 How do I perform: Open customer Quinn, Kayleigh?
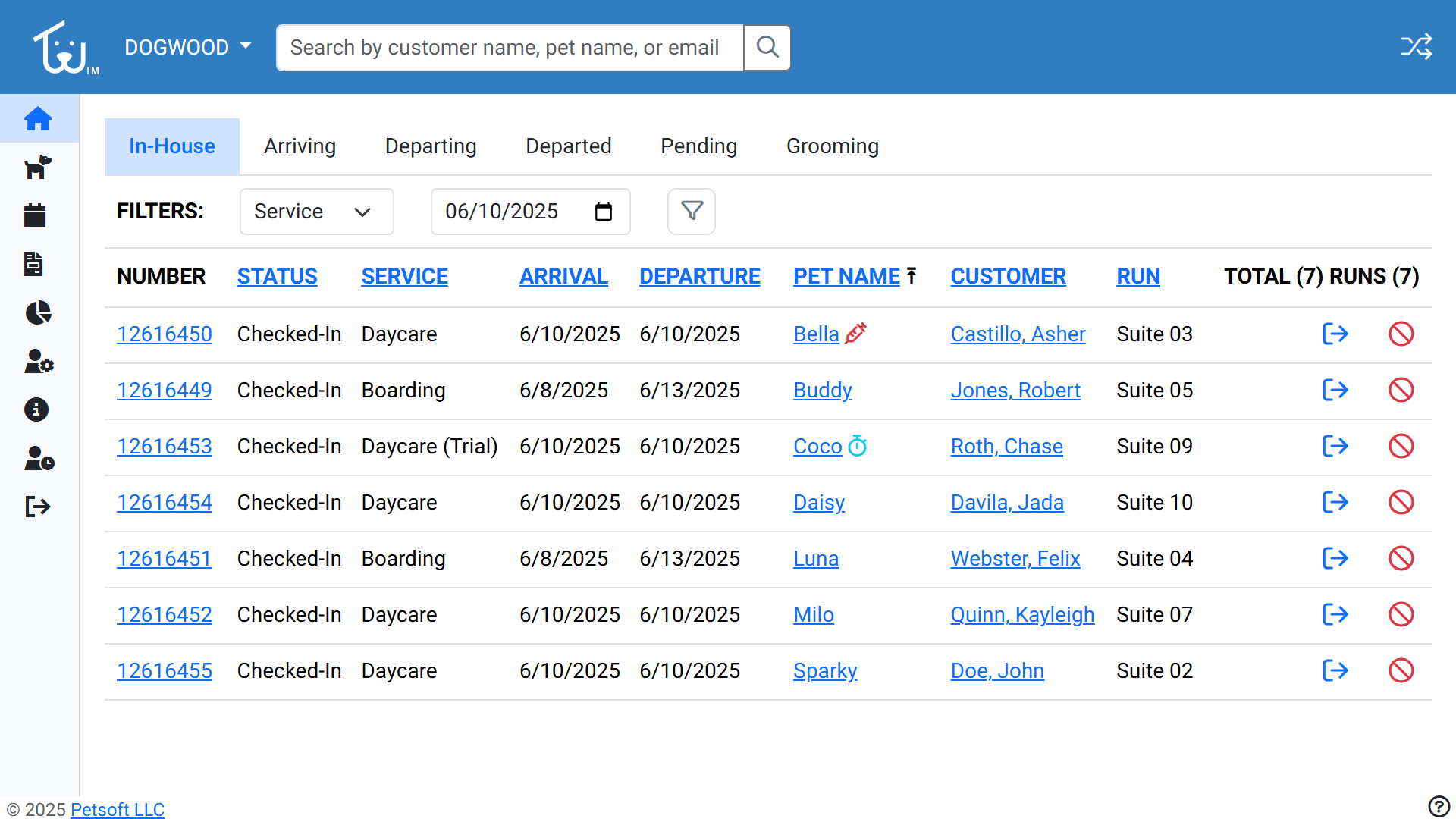click(1021, 614)
